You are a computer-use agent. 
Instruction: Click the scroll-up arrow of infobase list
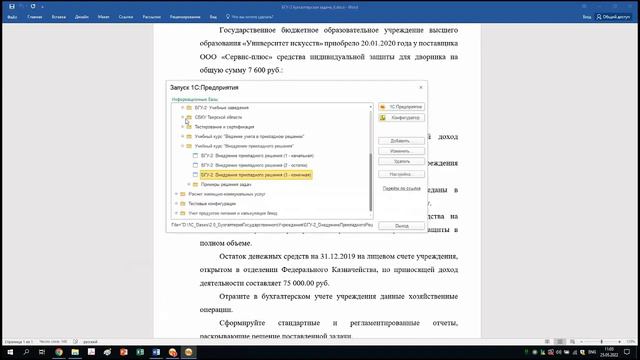[371, 107]
